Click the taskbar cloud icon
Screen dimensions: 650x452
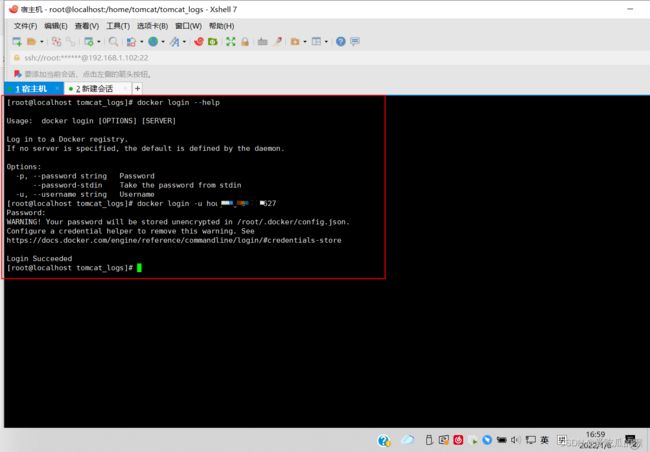tap(407, 440)
